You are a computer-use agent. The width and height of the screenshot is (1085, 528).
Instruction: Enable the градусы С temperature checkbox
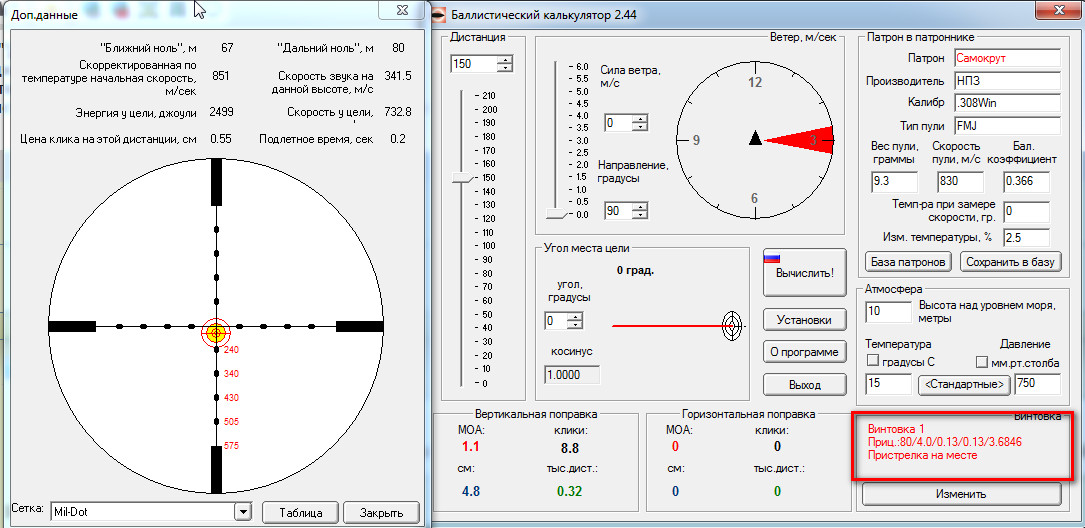tap(872, 362)
